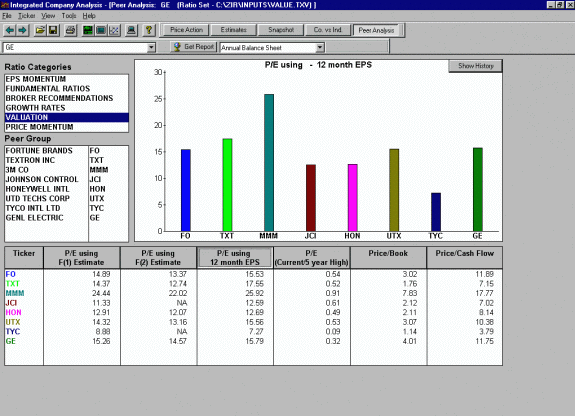The height and width of the screenshot is (416, 575).
Task: Go forward with the right arrow icon
Action: point(22,30)
